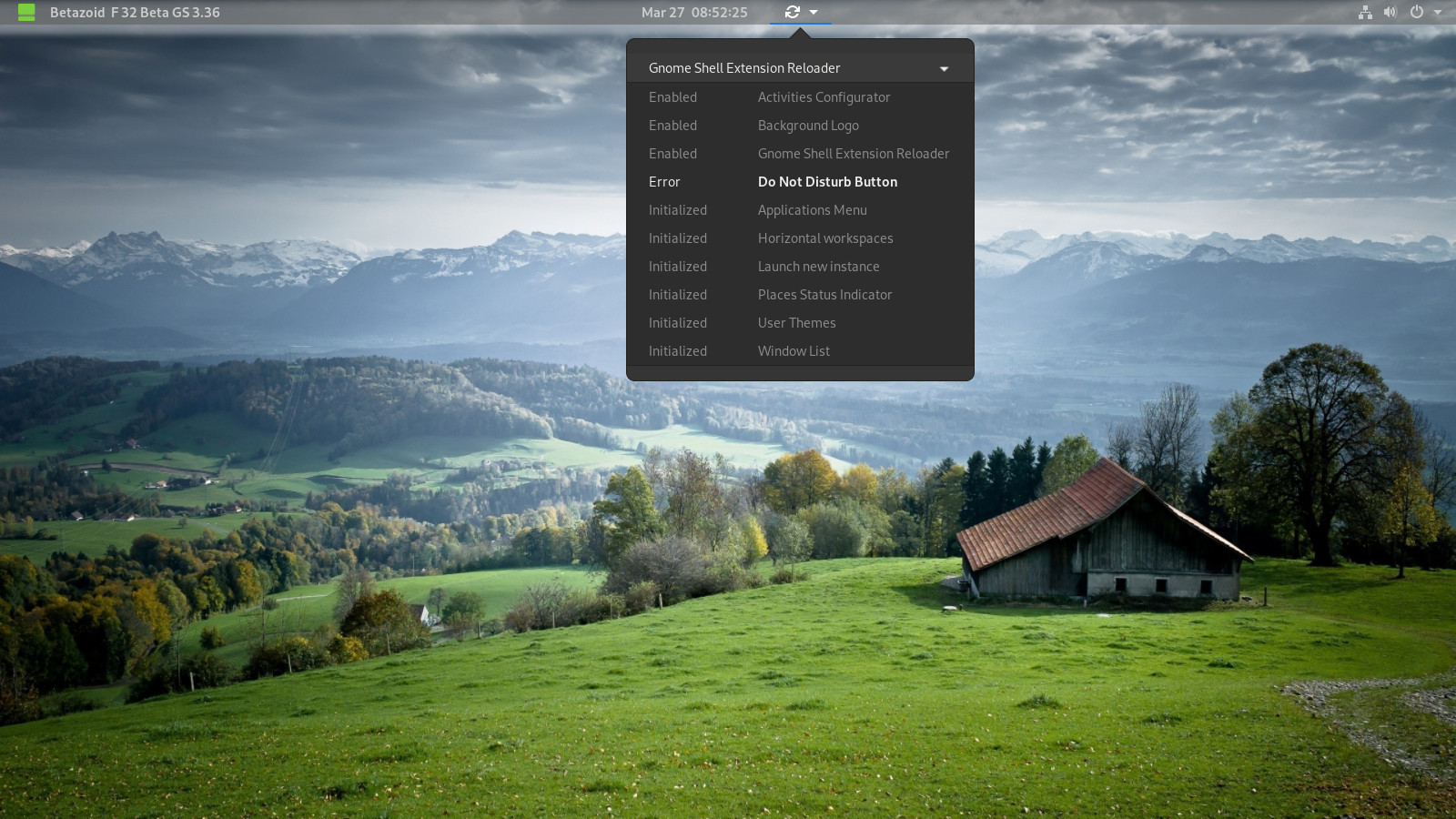Click Initialized status beside User Themes
The width and height of the screenshot is (1456, 819).
pos(677,323)
